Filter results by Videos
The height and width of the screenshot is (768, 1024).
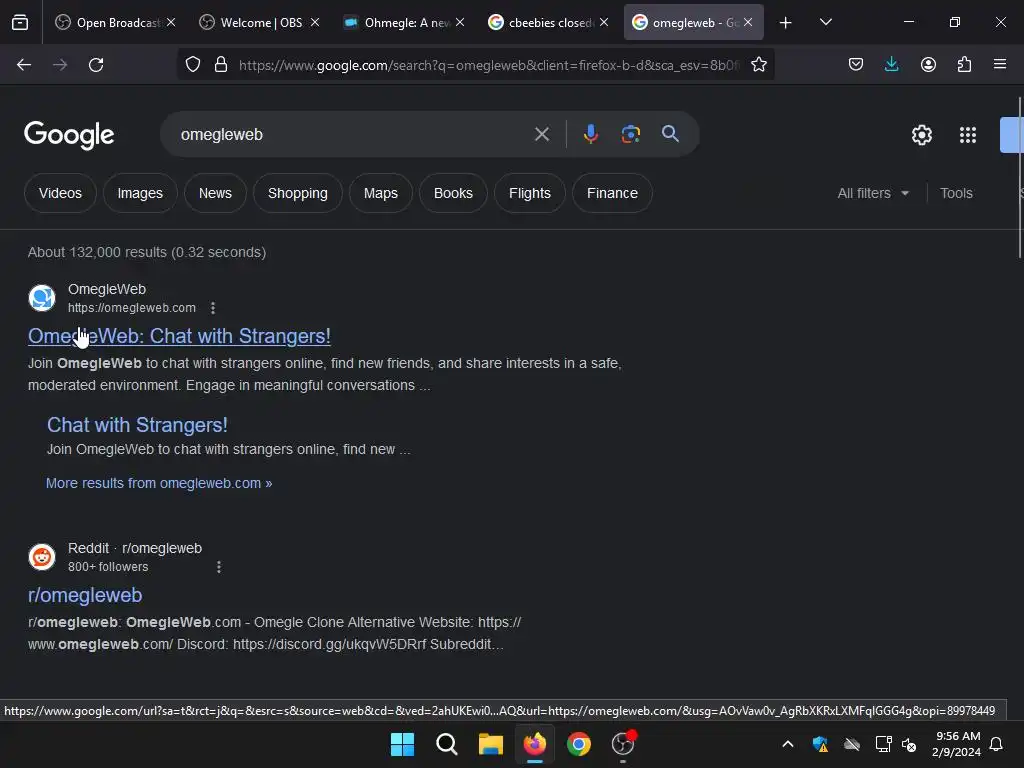(x=60, y=193)
